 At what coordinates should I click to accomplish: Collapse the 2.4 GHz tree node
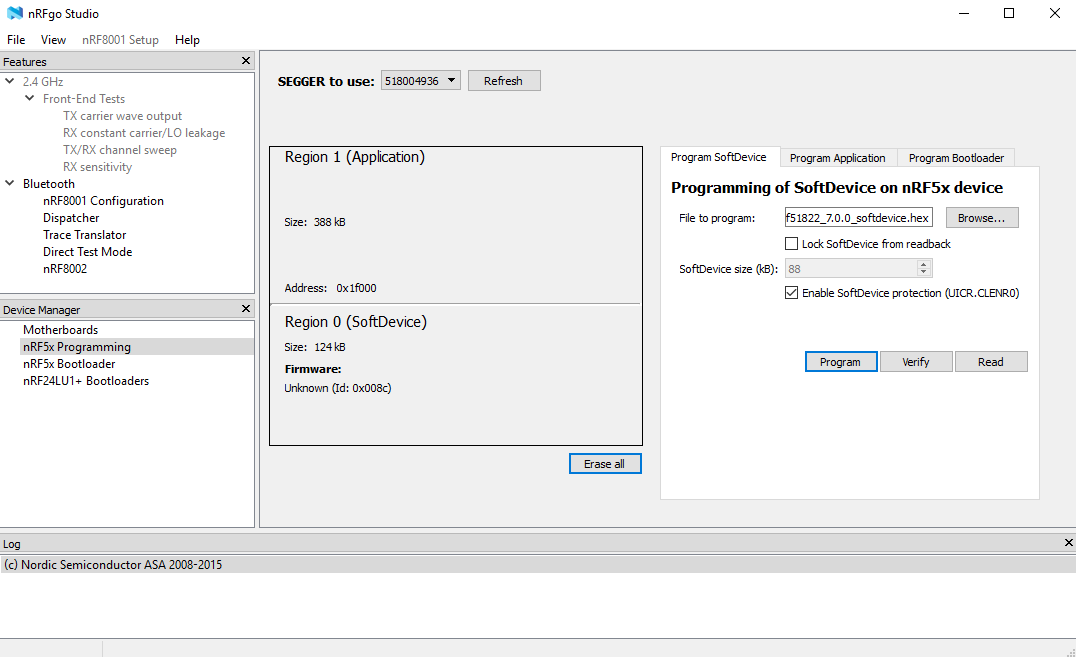10,81
